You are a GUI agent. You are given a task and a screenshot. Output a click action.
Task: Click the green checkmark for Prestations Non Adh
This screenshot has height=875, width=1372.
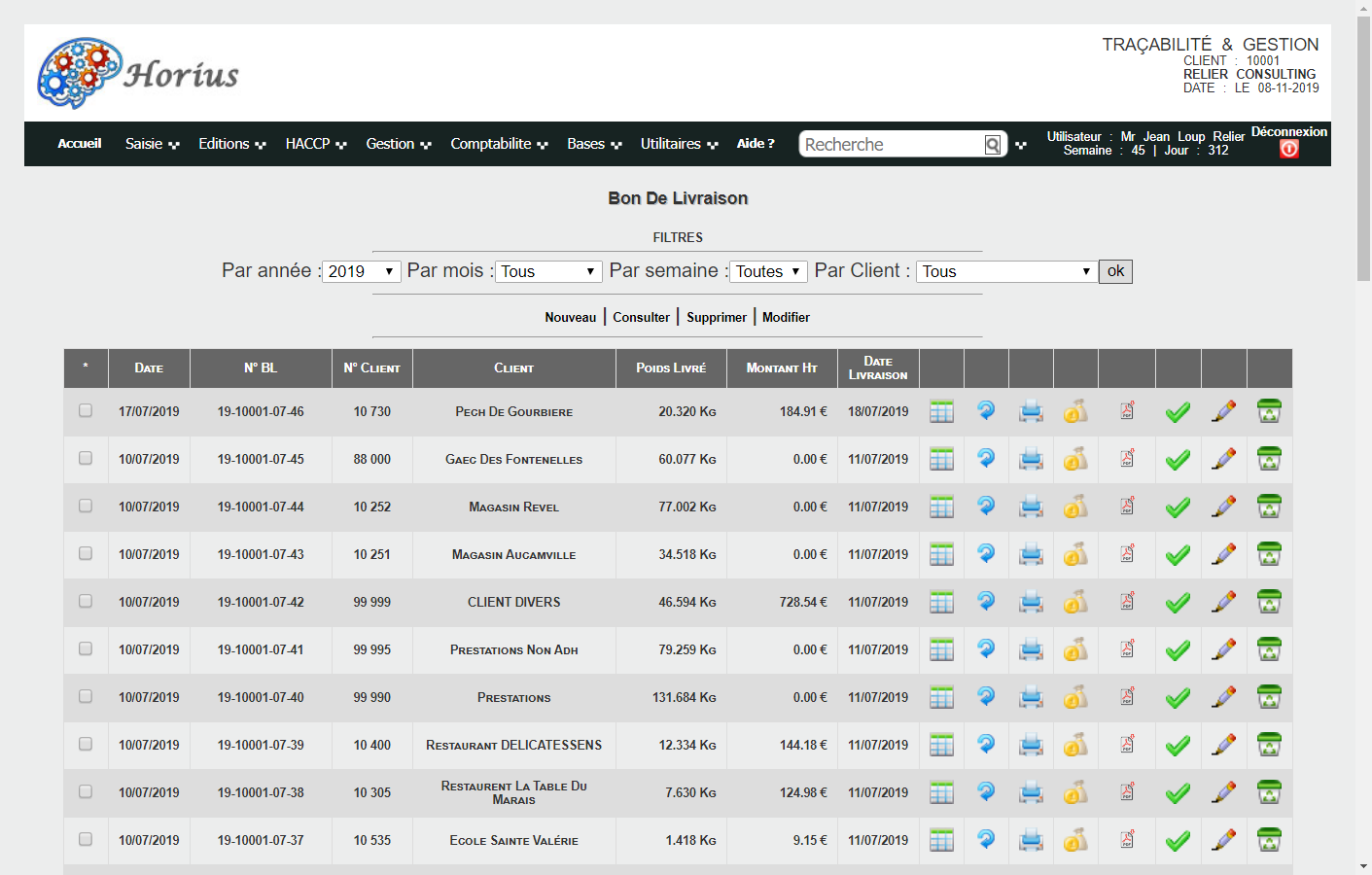1178,649
